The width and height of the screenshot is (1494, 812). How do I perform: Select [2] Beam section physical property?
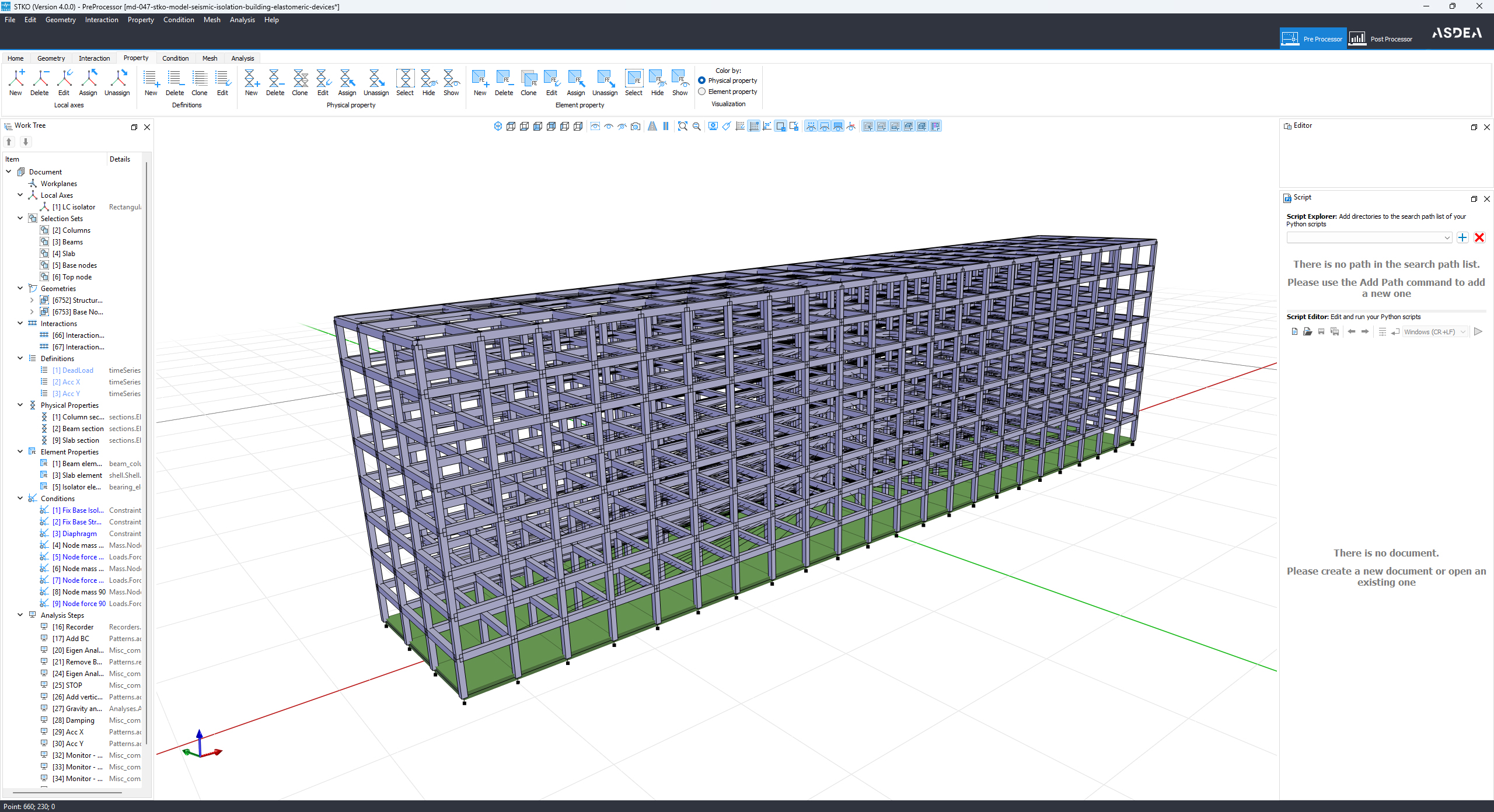(x=78, y=429)
